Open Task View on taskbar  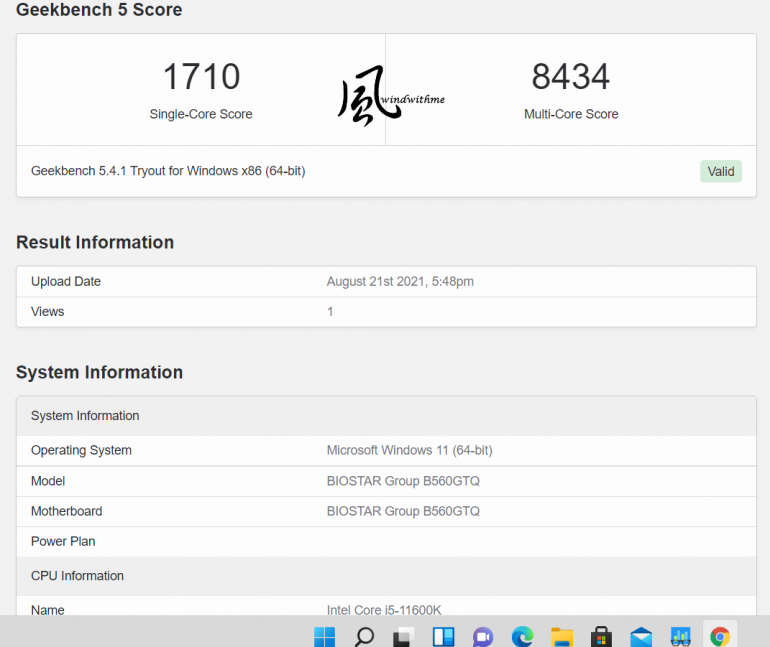404,637
